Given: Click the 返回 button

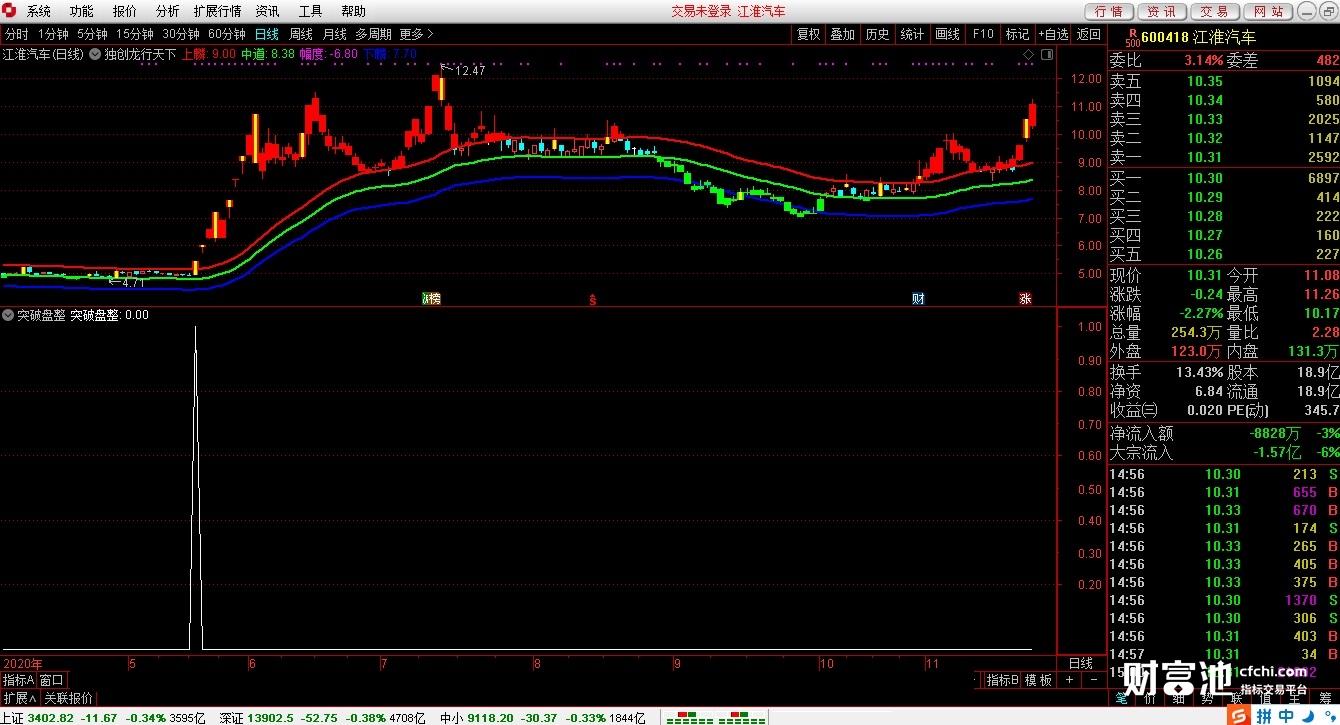Looking at the screenshot, I should 1088,34.
